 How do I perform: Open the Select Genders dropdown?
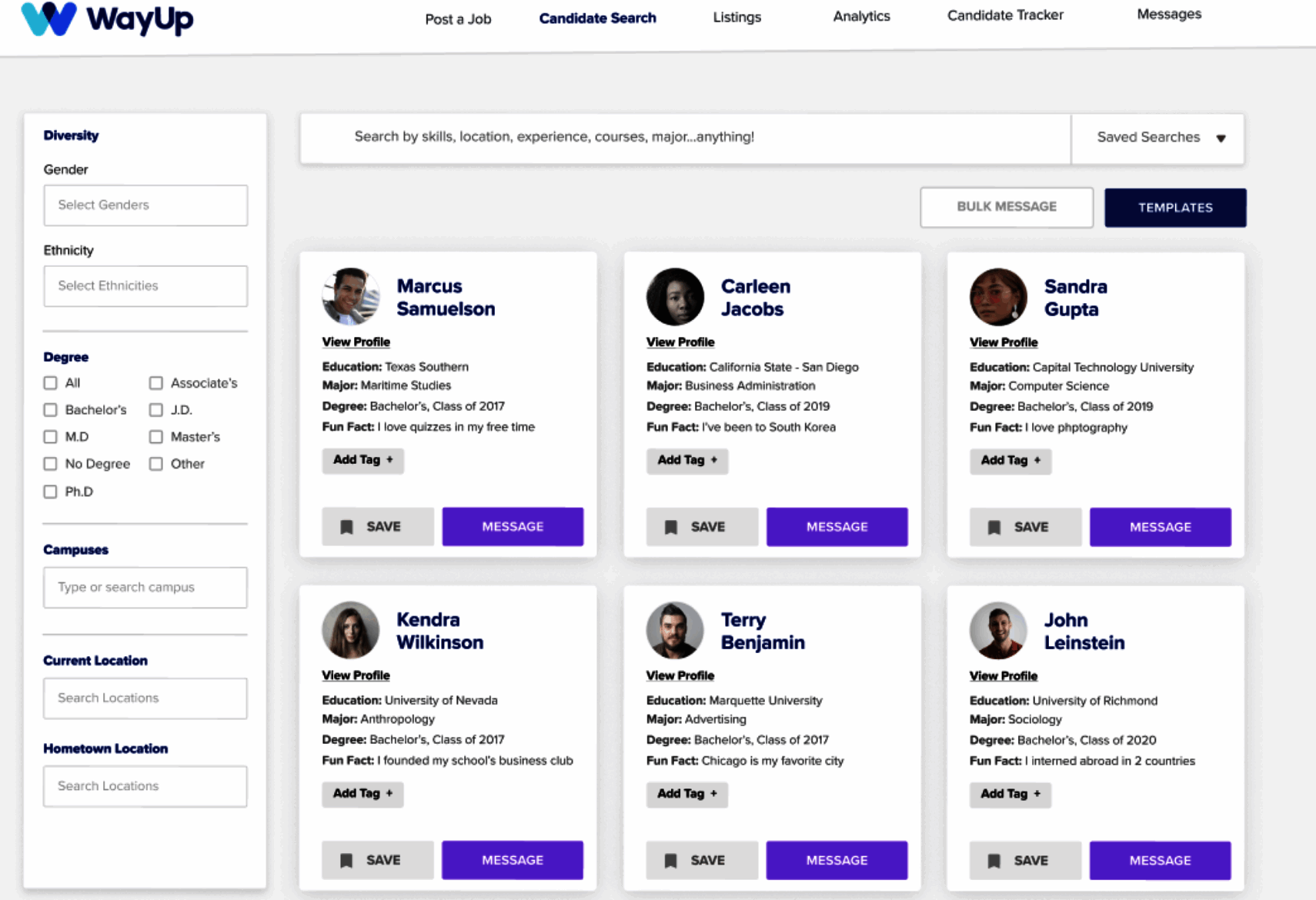145,205
